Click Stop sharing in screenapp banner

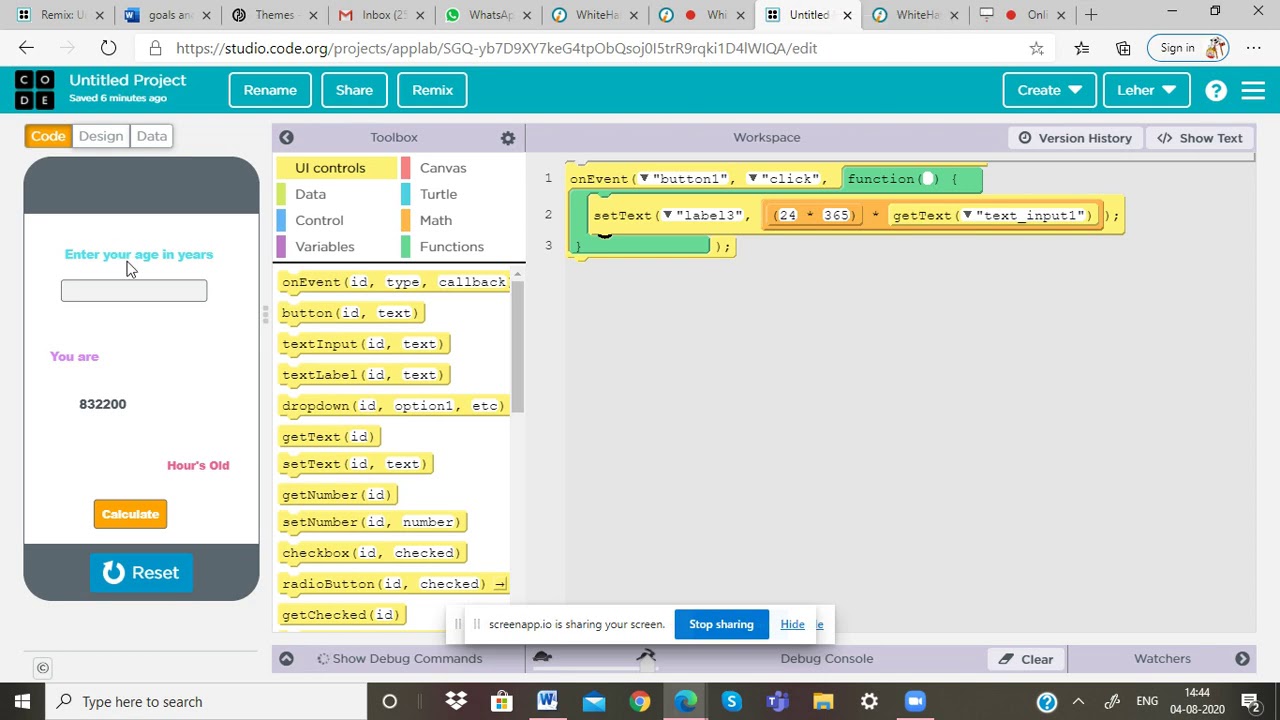tap(721, 624)
